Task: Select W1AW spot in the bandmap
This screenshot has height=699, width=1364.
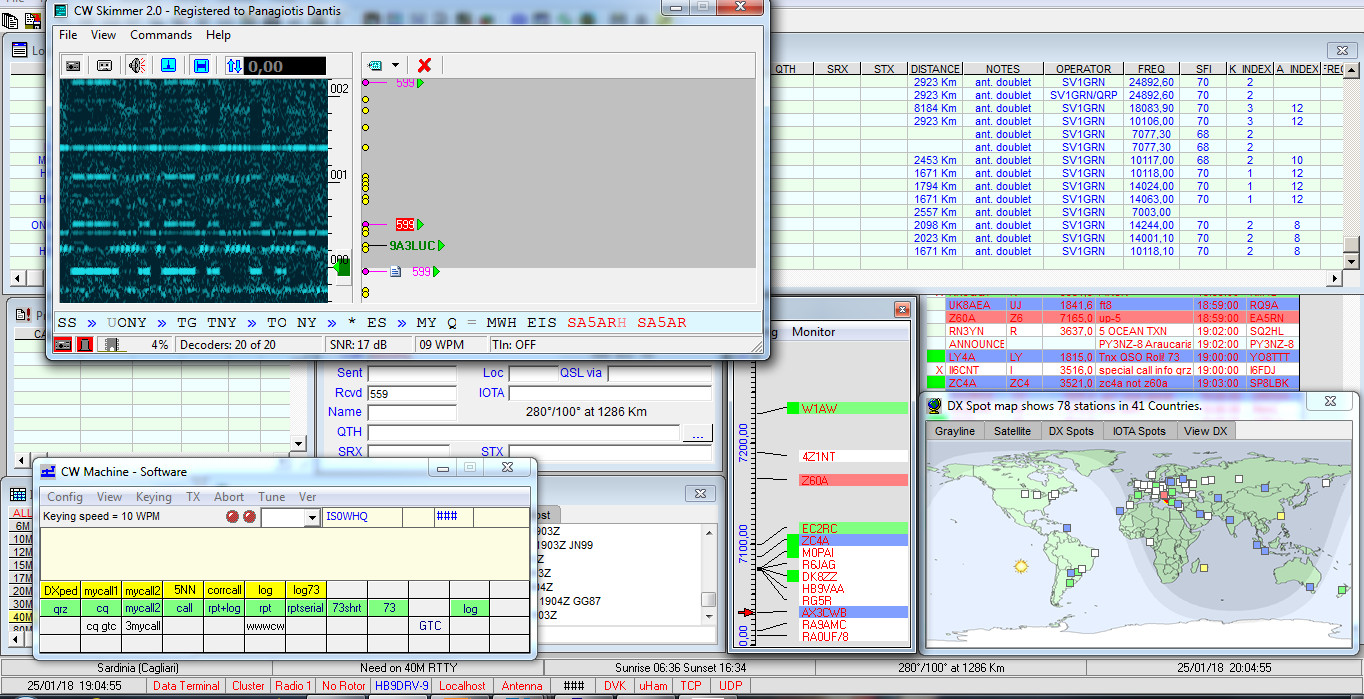Action: (x=847, y=408)
